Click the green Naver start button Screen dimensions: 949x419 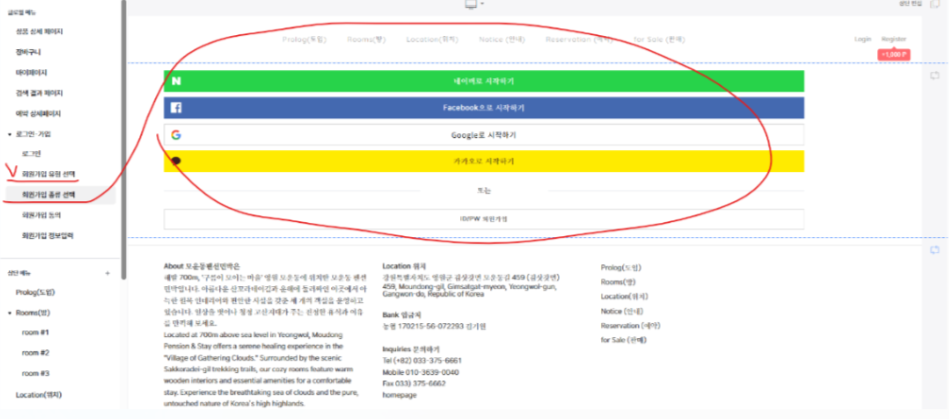(x=484, y=81)
